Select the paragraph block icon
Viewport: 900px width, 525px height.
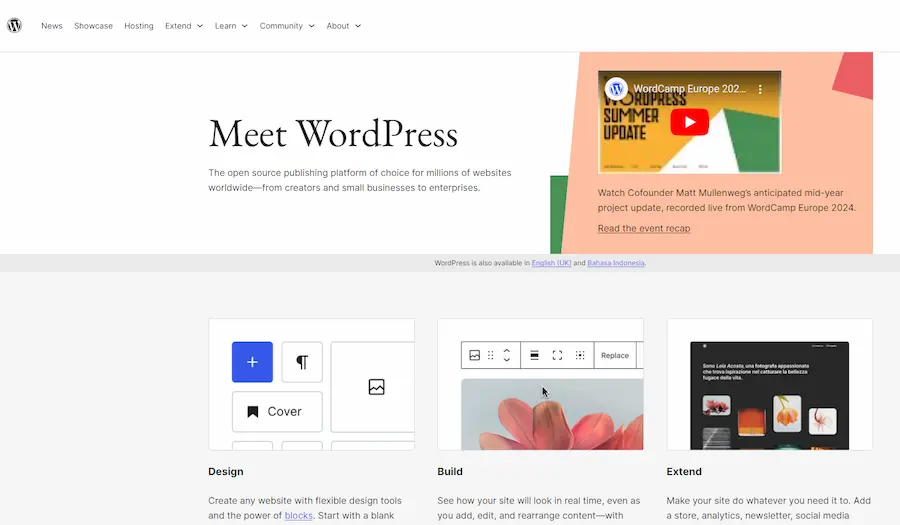[302, 362]
